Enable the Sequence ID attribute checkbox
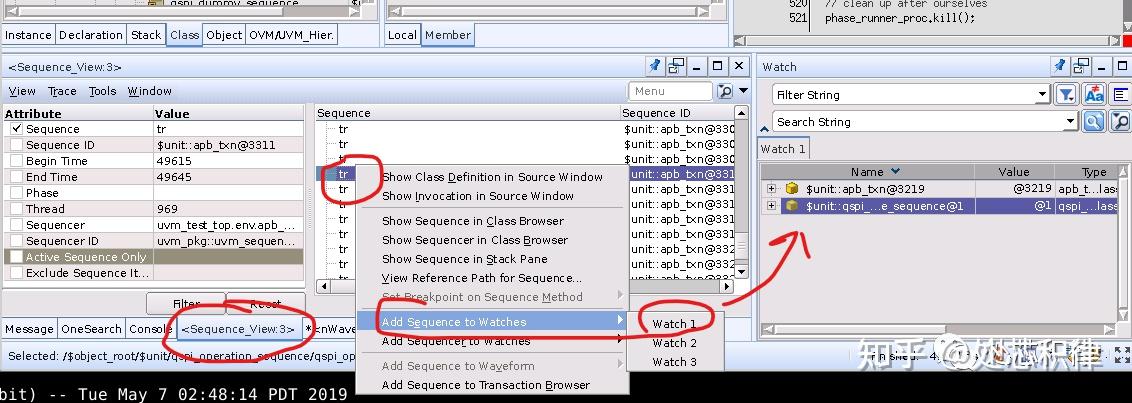This screenshot has height=403, width=1132. click(17, 145)
